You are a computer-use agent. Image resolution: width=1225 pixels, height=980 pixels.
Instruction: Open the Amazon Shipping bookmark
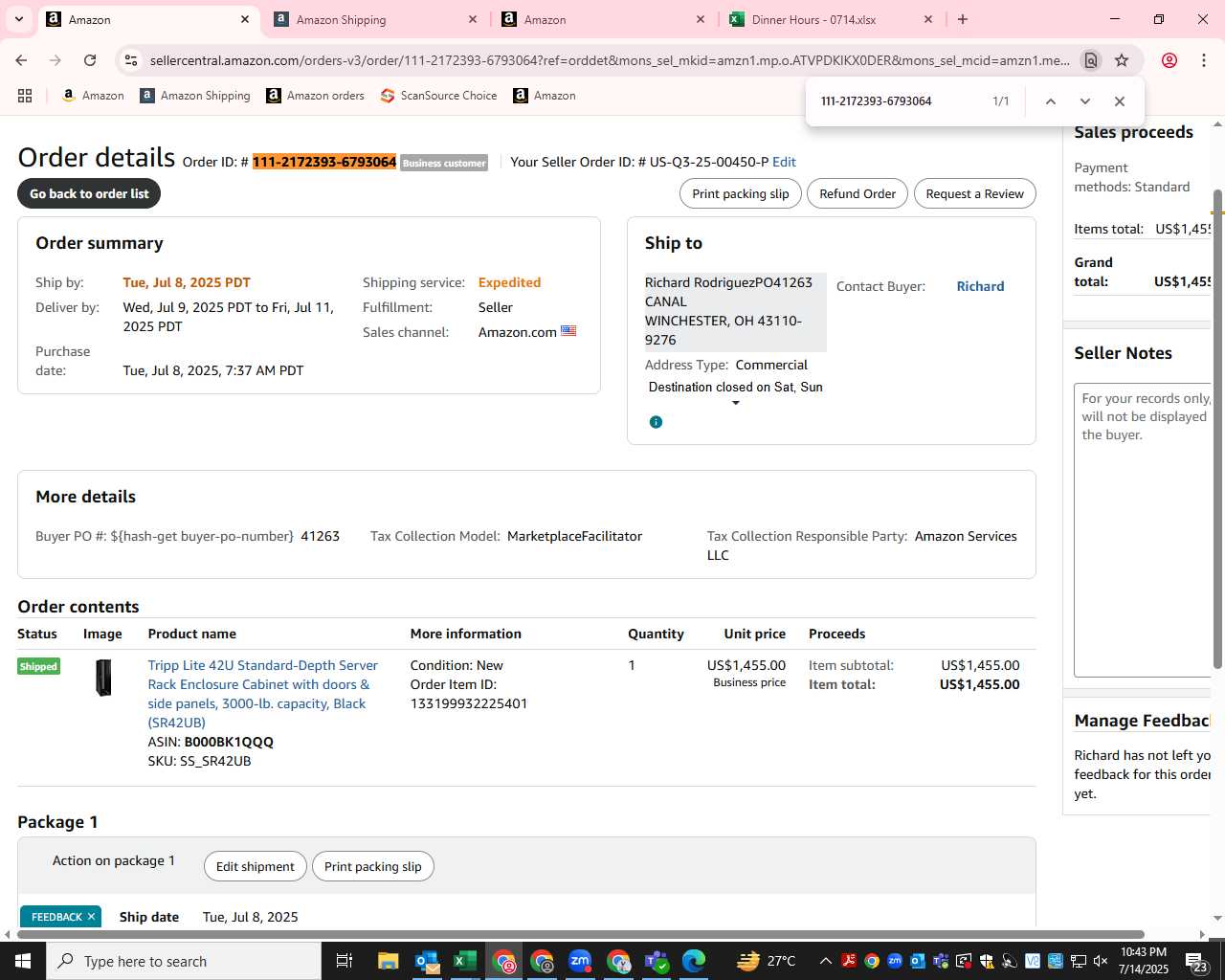(195, 96)
